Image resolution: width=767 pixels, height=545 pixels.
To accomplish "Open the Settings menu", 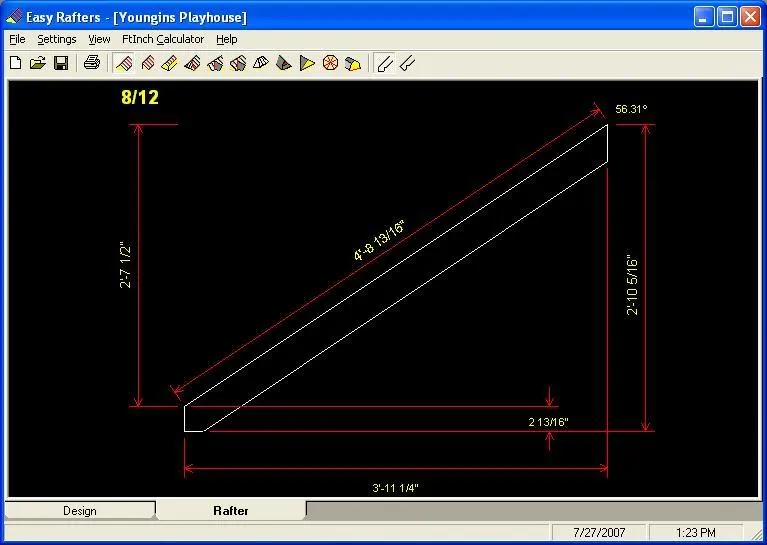I will pos(57,39).
